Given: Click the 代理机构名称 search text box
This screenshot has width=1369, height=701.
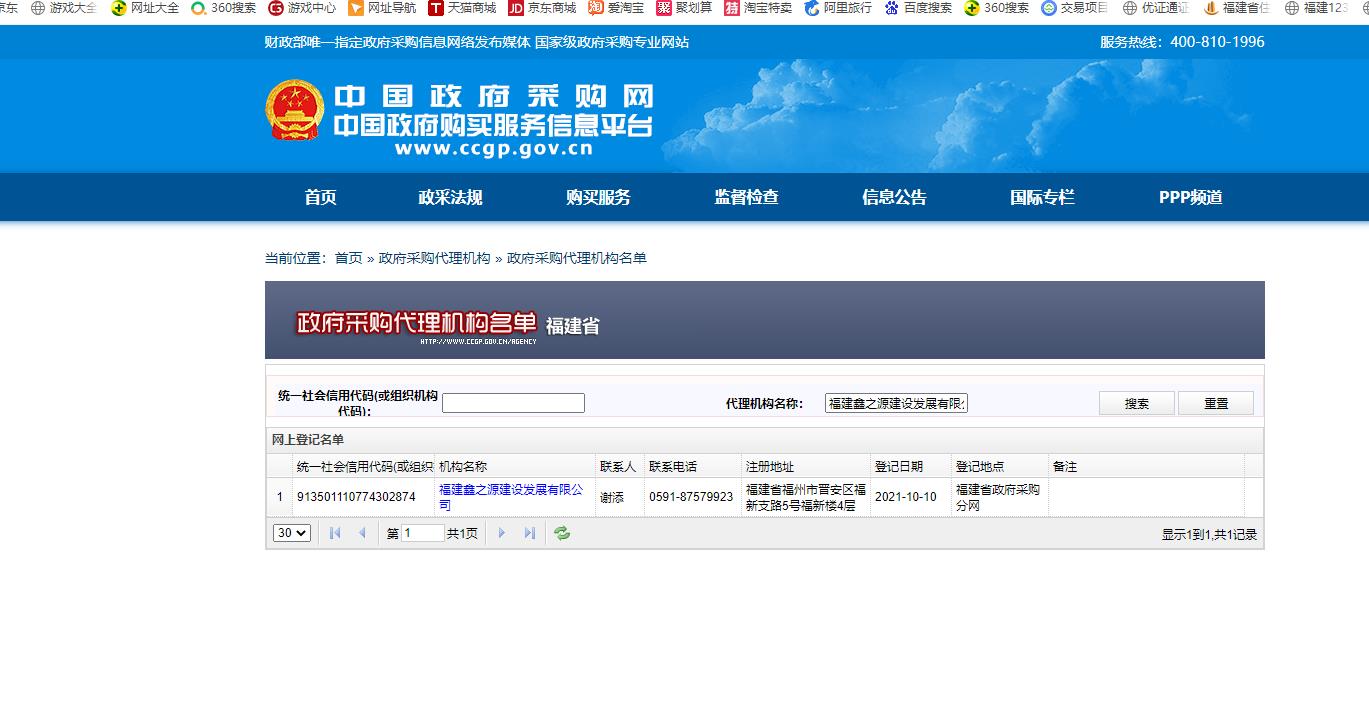Looking at the screenshot, I should pos(896,403).
